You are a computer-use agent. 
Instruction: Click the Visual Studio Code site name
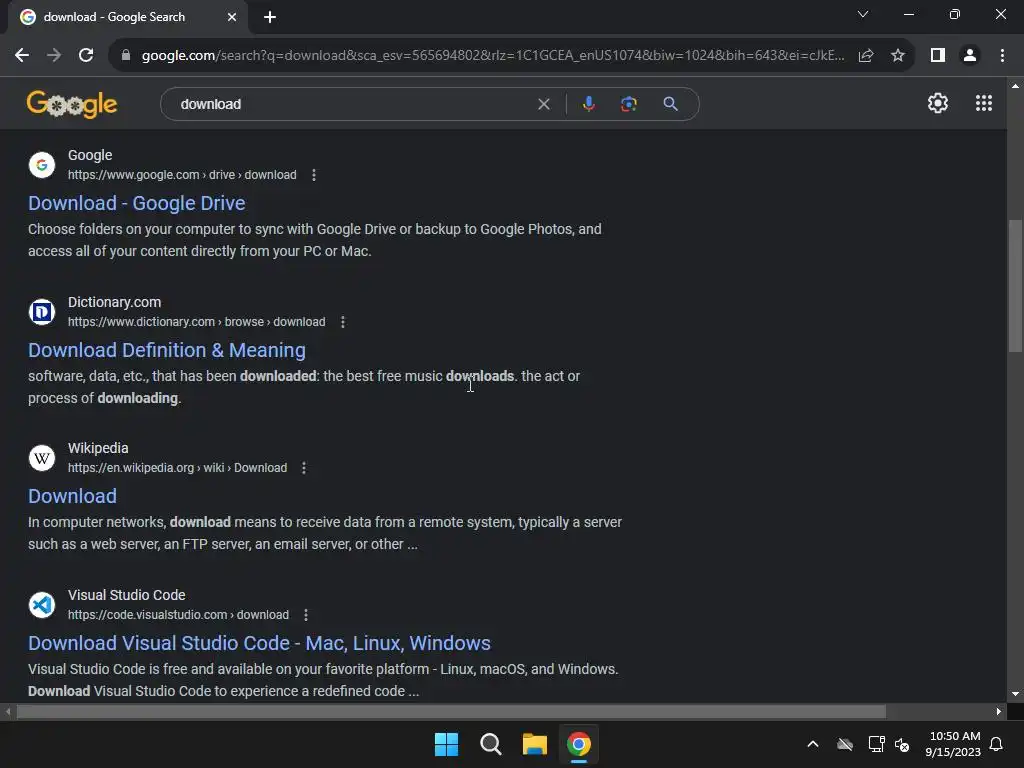[127, 596]
